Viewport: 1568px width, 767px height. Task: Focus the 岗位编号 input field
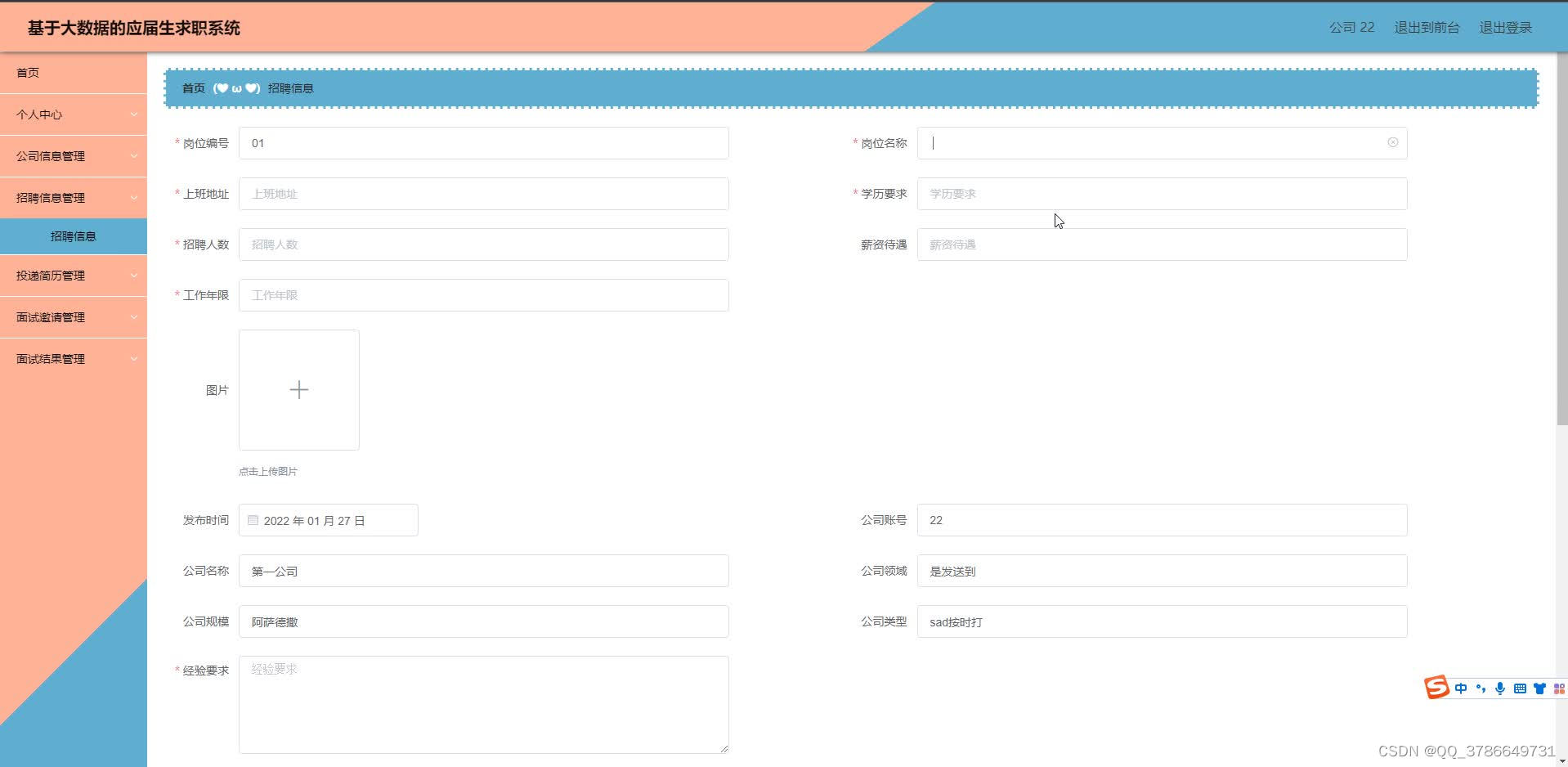coord(484,143)
